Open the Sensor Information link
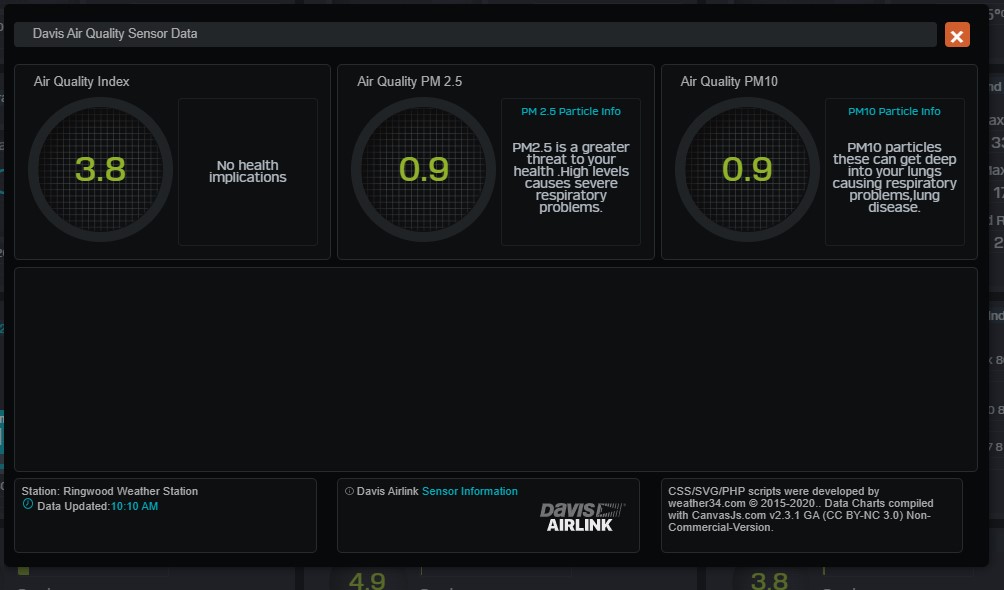 (470, 491)
